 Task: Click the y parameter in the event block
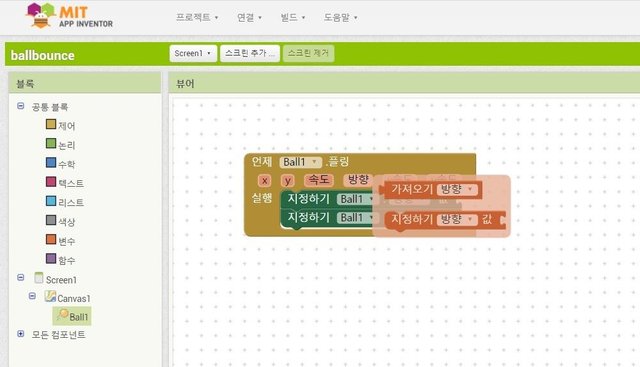coord(288,180)
